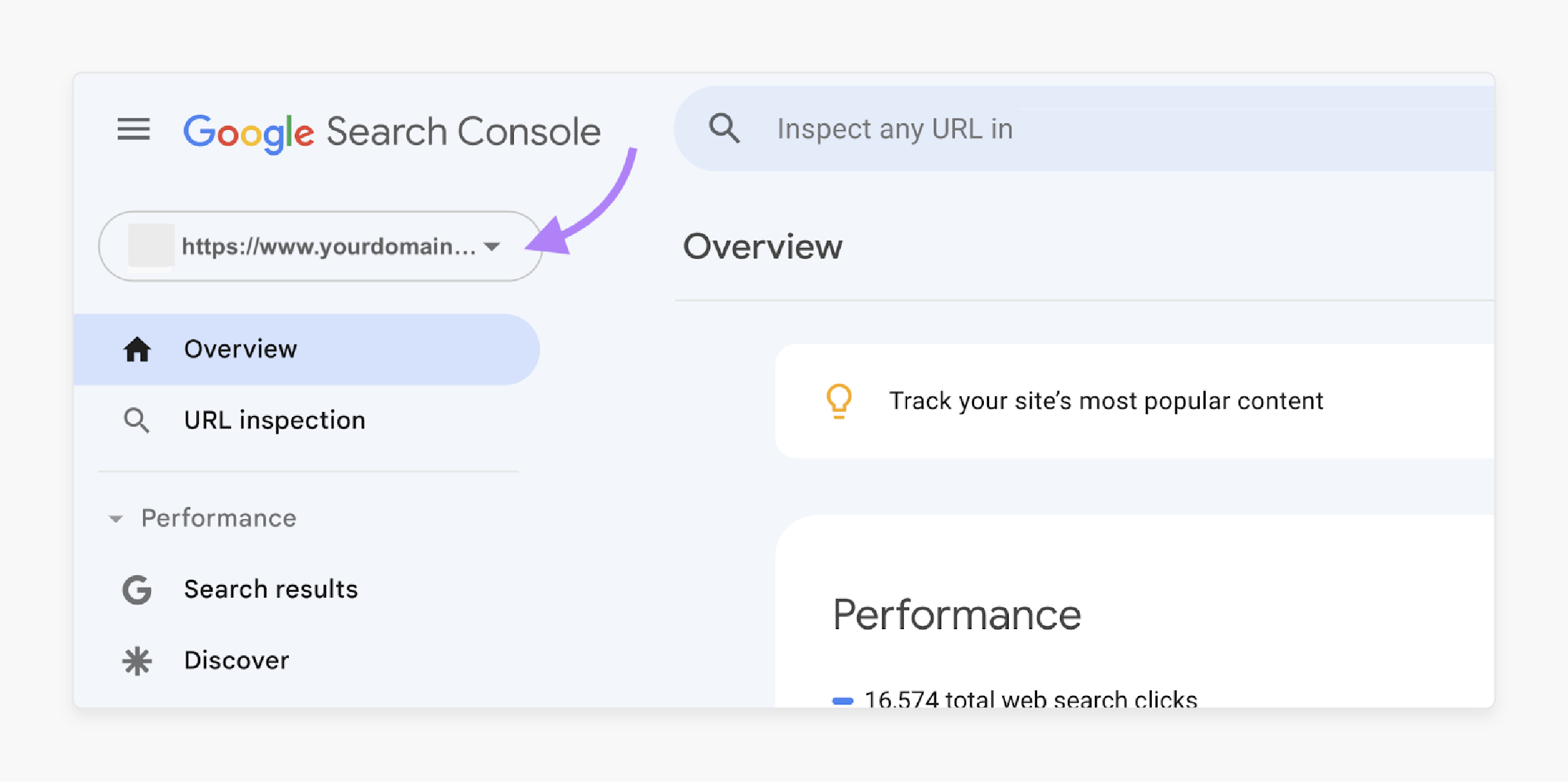Click the property favicon placeholder
The height and width of the screenshot is (782, 1568).
[151, 246]
